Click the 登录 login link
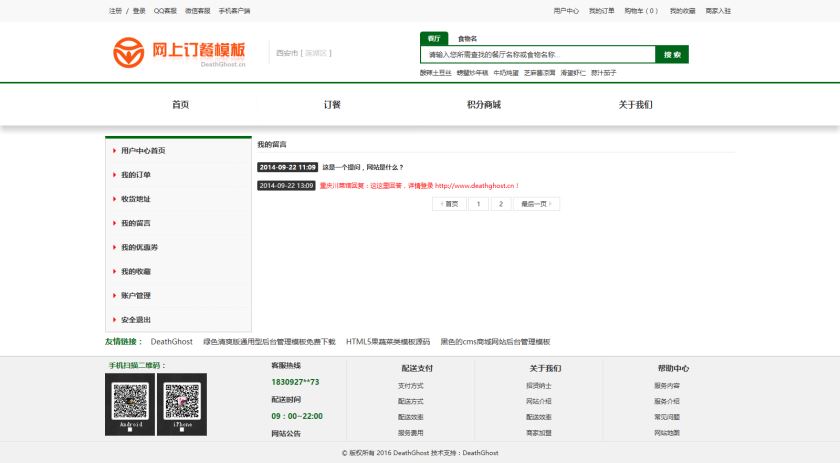 (x=139, y=11)
